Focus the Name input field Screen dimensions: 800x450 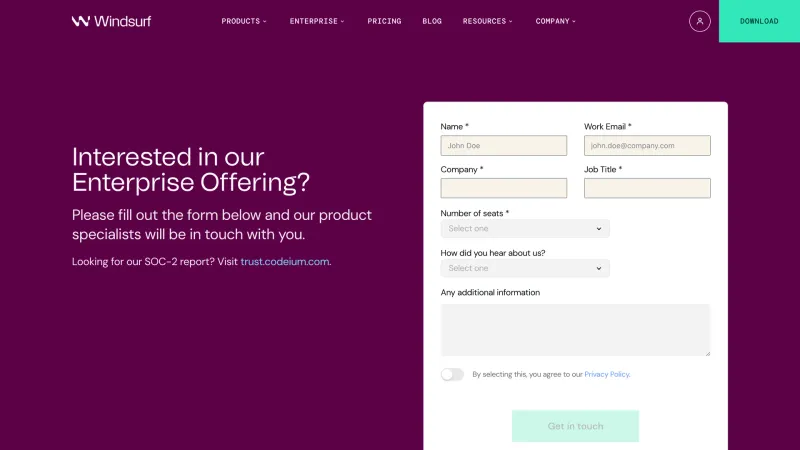click(x=504, y=145)
